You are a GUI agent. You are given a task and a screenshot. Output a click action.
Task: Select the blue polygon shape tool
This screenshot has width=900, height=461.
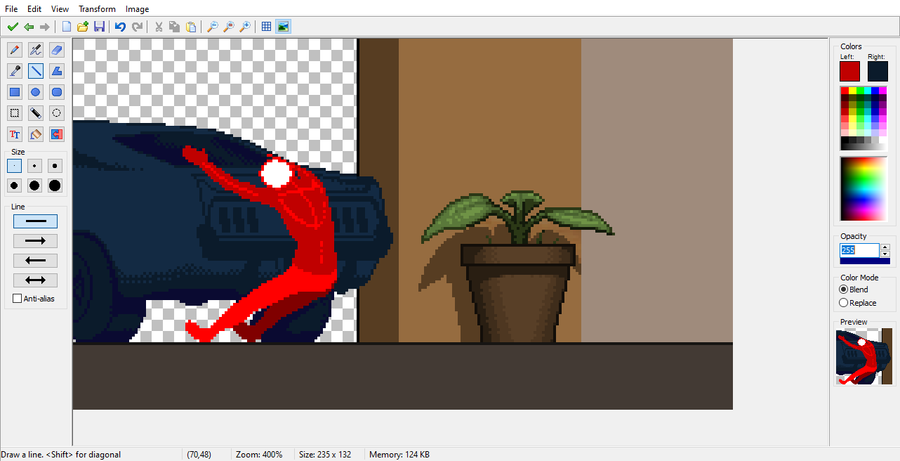(56, 71)
